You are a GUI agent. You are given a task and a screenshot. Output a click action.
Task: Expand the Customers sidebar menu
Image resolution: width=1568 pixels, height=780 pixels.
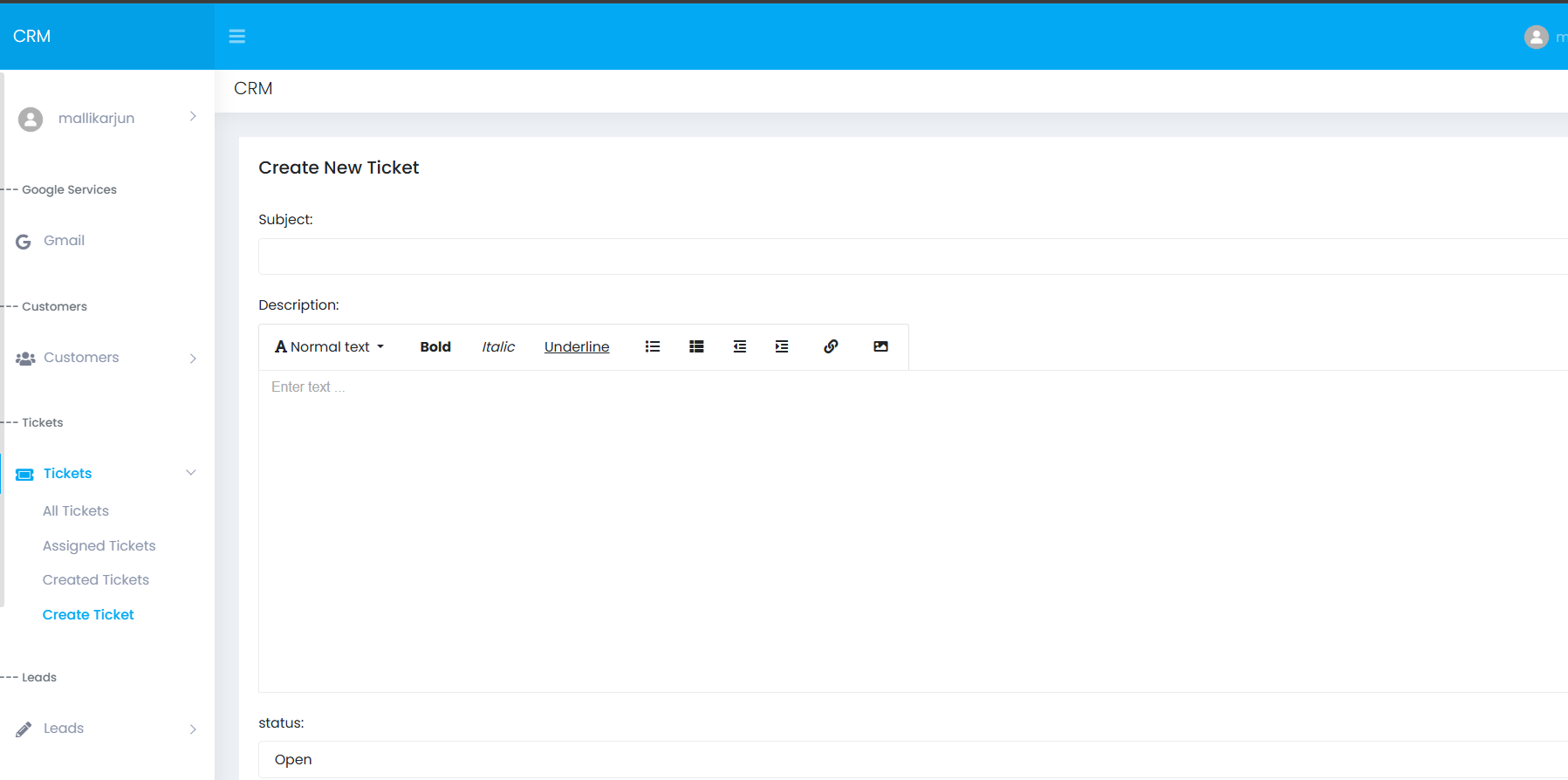pos(106,358)
